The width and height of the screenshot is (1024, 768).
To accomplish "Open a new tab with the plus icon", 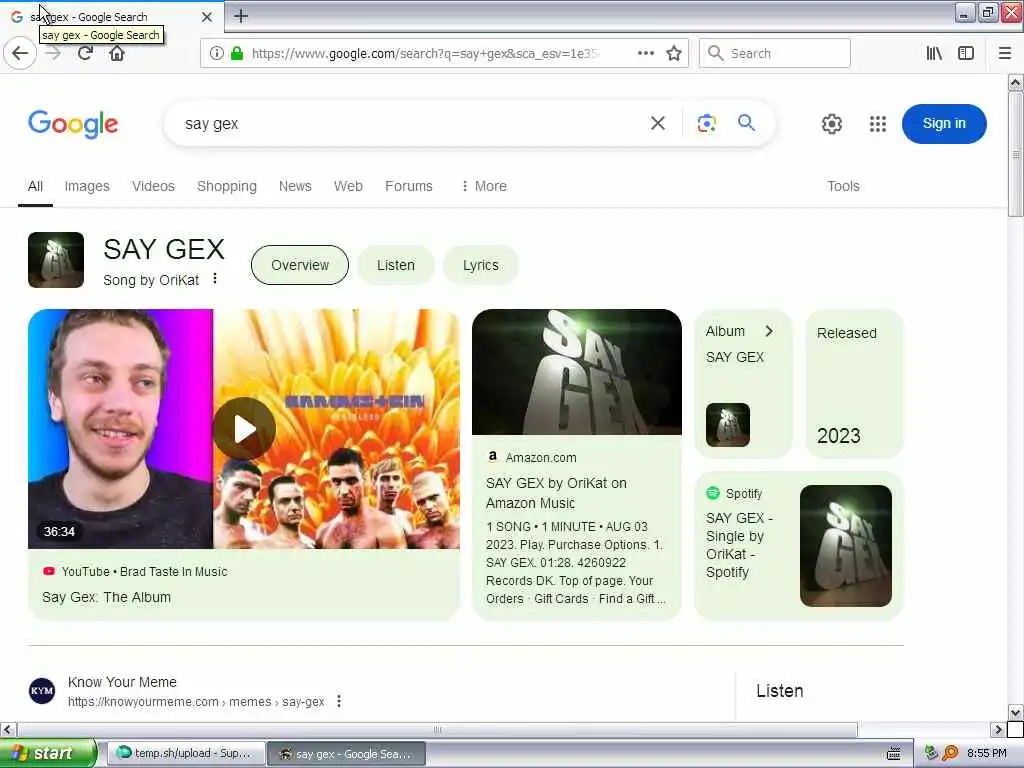I will (241, 16).
